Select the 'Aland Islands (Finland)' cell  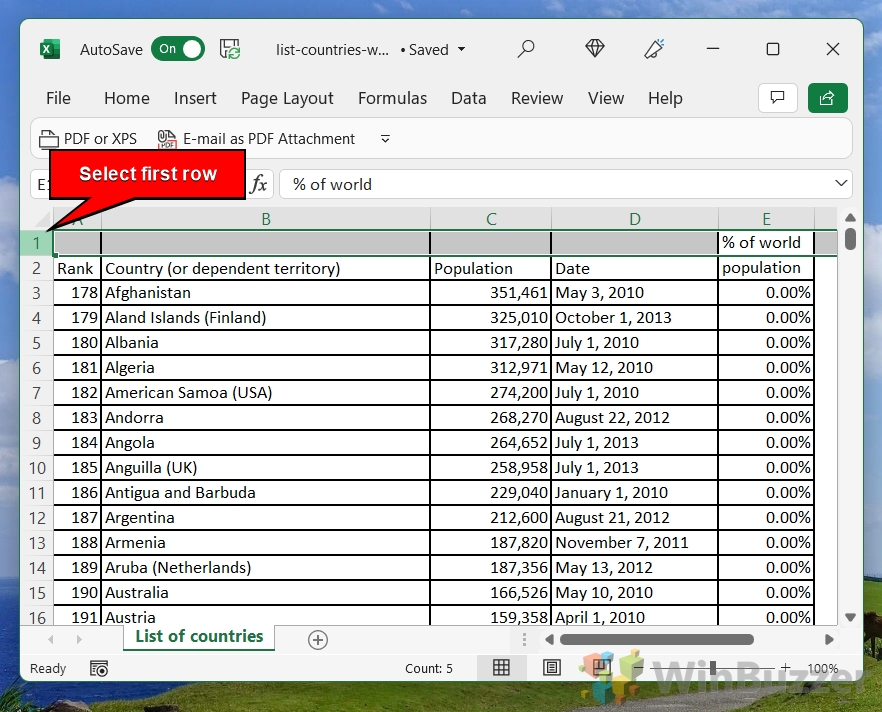click(266, 318)
